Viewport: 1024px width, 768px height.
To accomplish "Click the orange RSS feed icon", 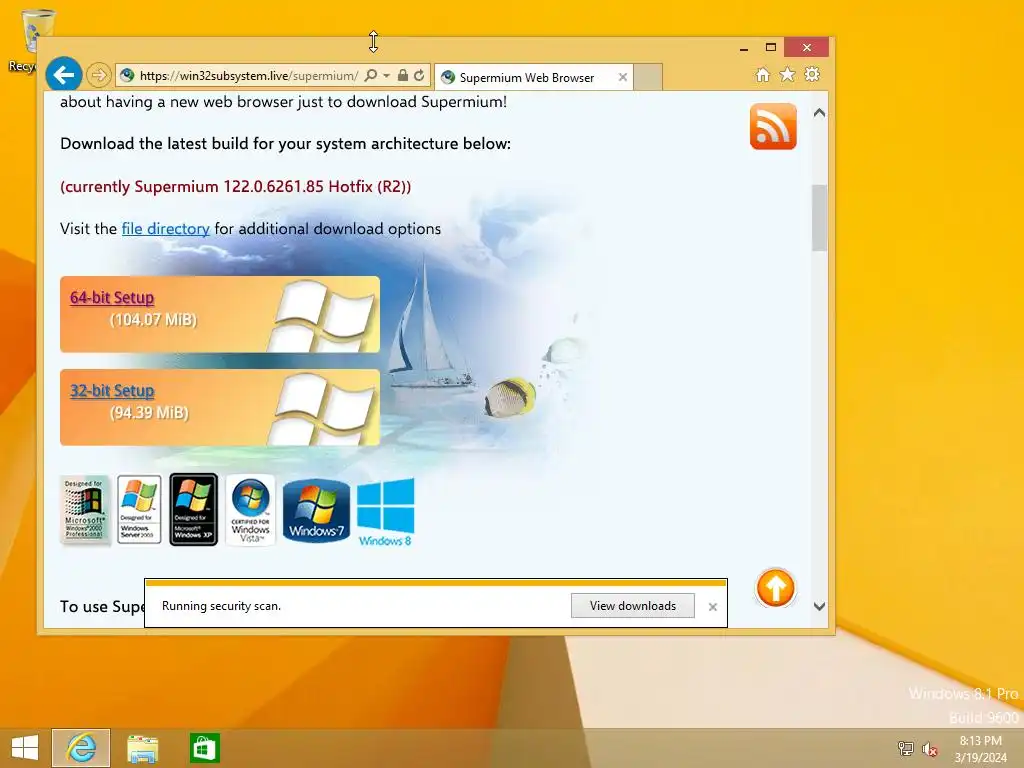I will tap(773, 126).
